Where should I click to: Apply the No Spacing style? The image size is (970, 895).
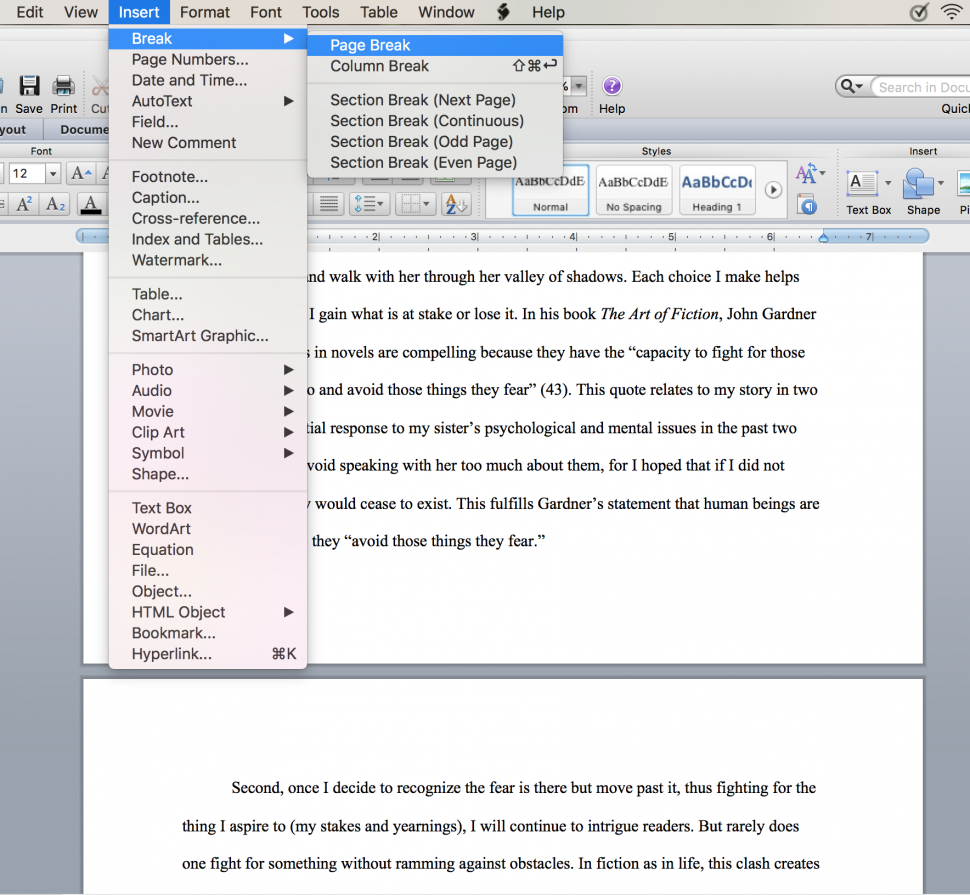tap(632, 190)
